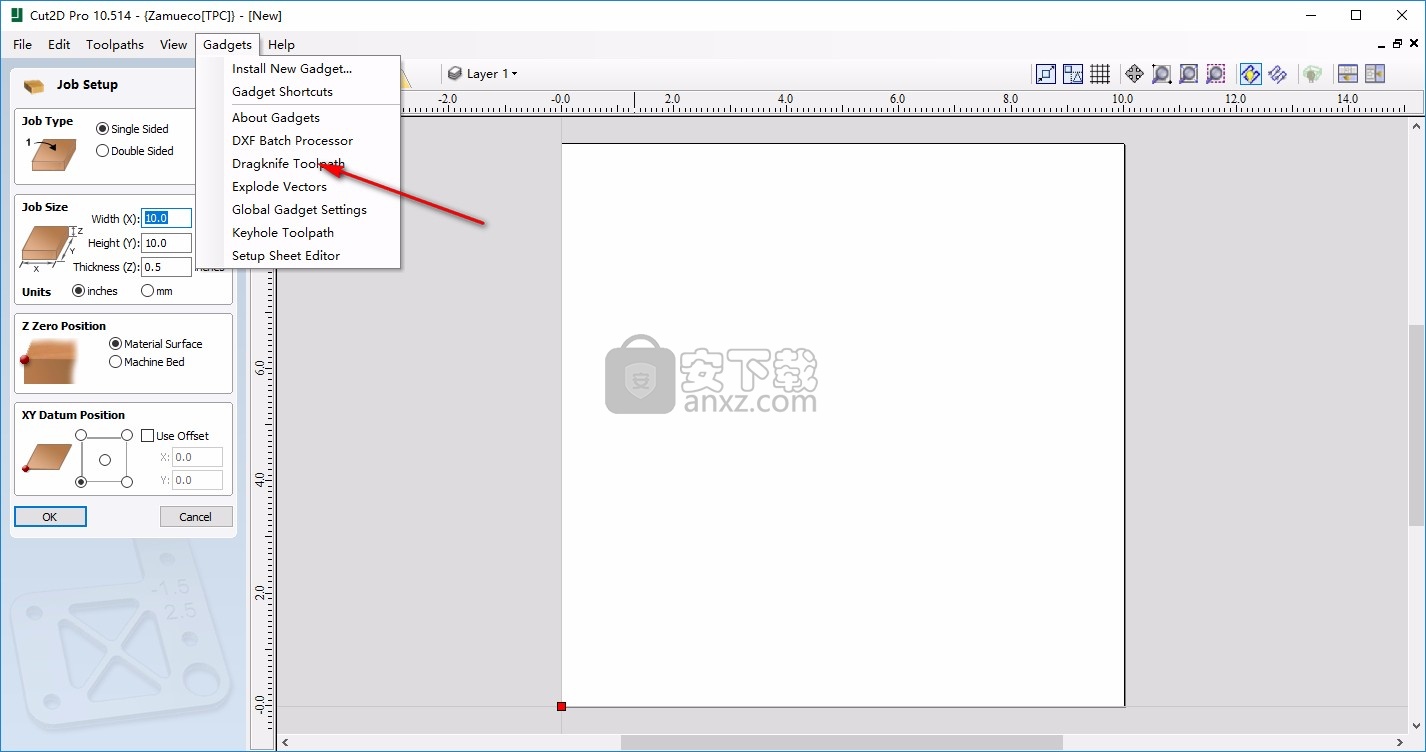The height and width of the screenshot is (752, 1426).
Task: Close the Gadgets menu header
Action: 227,44
